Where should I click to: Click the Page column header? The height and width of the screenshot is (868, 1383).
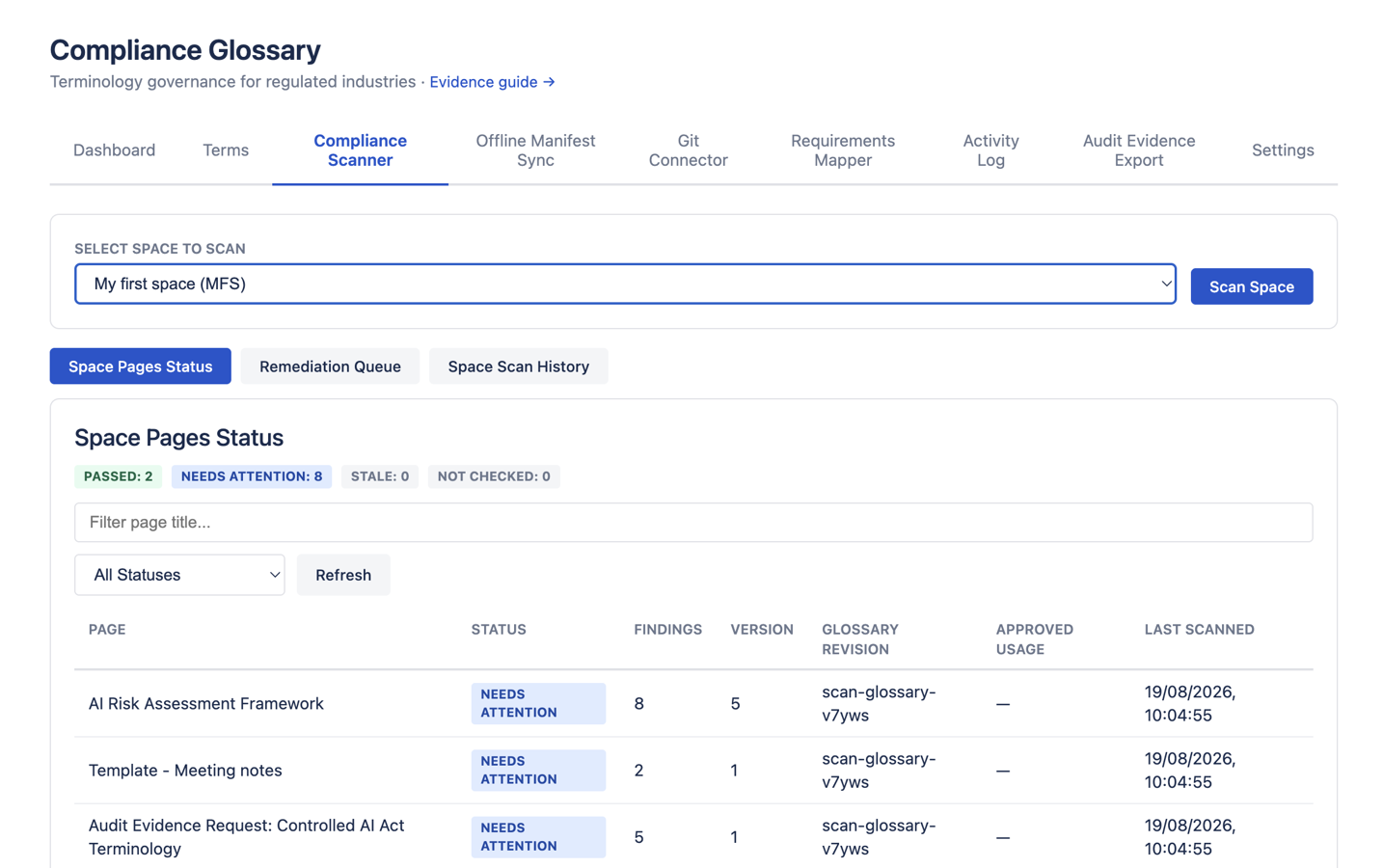click(x=107, y=630)
